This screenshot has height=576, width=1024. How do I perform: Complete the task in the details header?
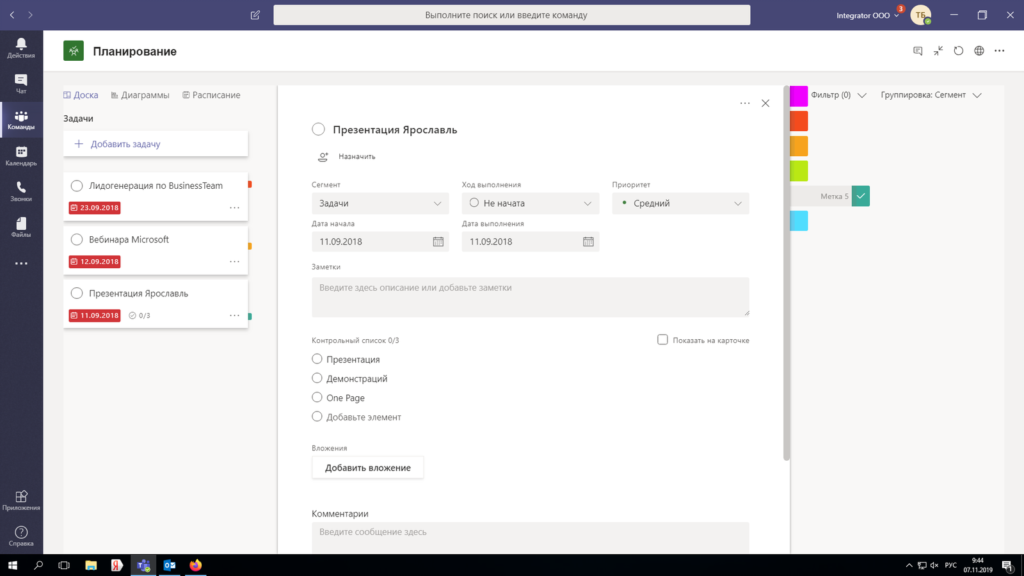click(318, 129)
